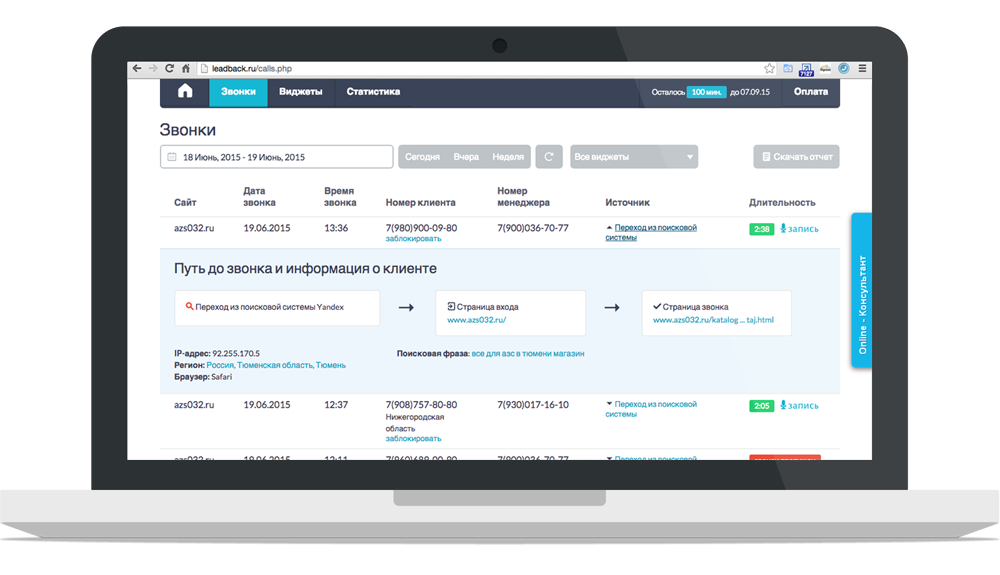Expand source details for 12:37 call

click(651, 409)
